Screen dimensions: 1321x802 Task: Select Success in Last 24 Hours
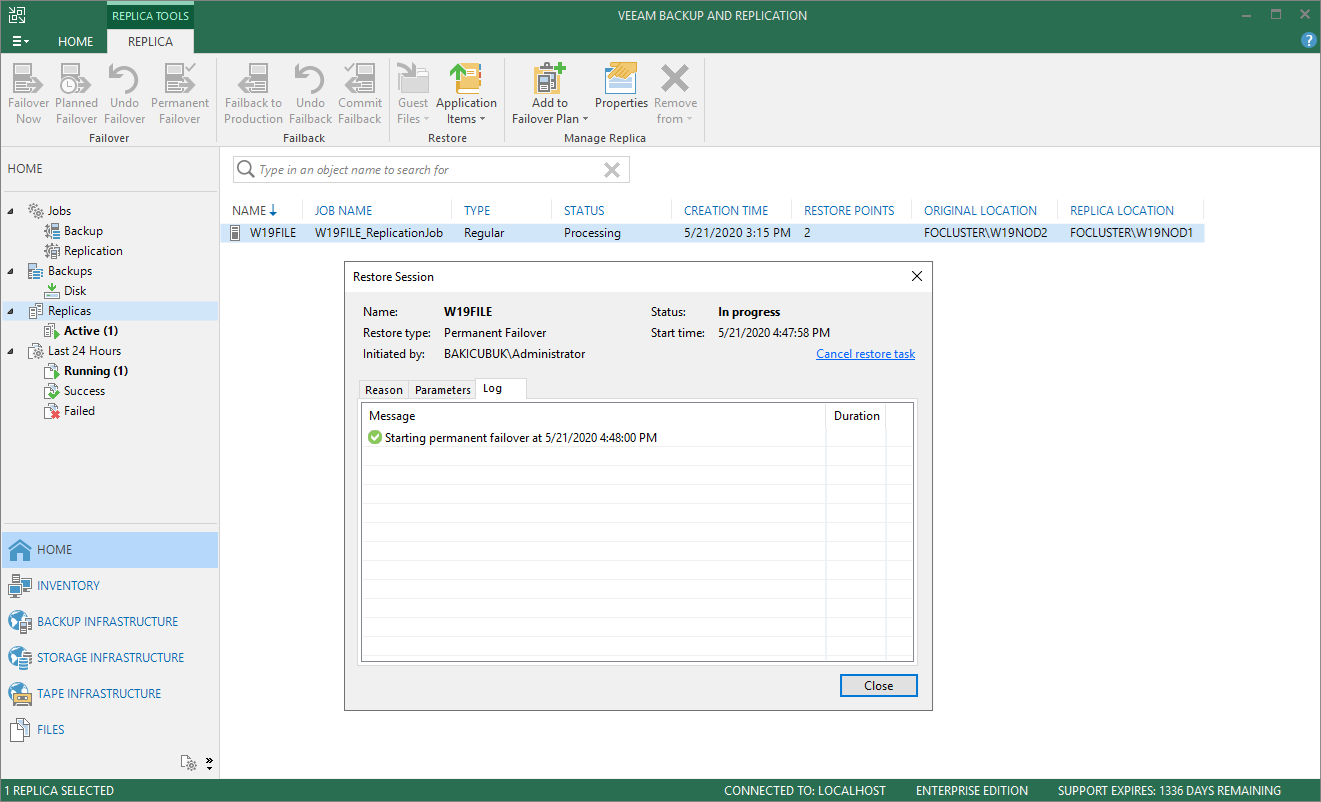click(x=84, y=391)
